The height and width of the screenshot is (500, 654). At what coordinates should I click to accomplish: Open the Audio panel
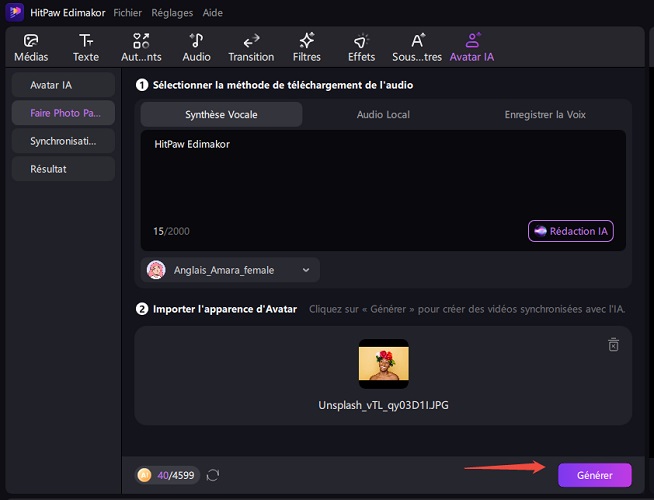(x=196, y=48)
